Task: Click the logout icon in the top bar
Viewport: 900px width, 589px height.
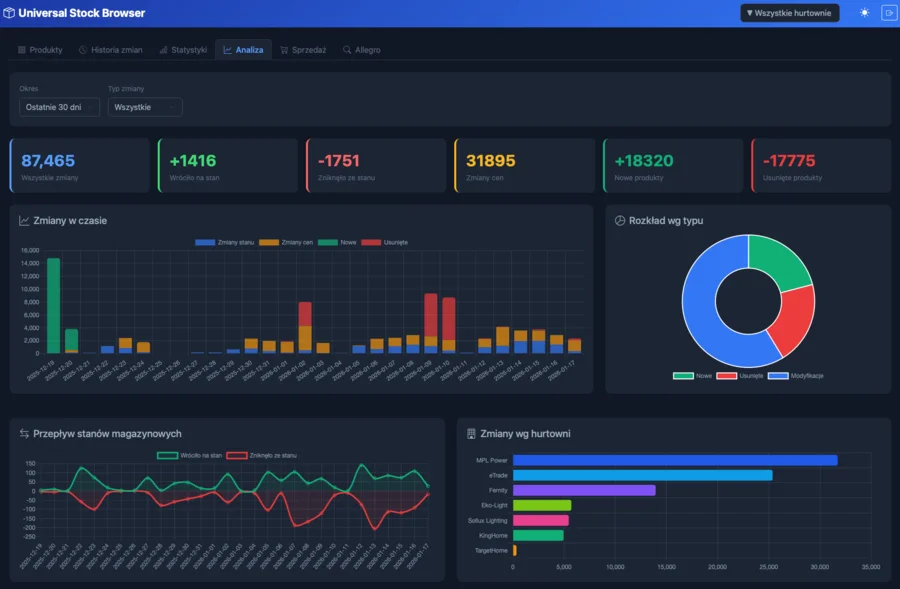Action: click(889, 13)
